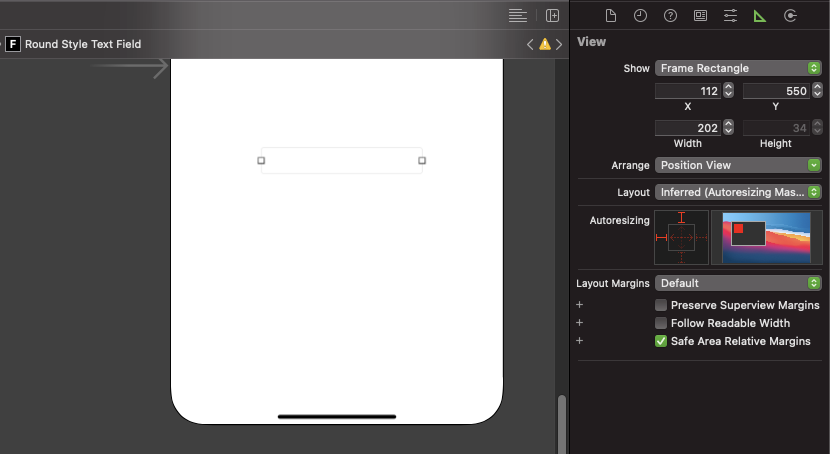
Task: Click the Autoresizing label
Action: (619, 220)
